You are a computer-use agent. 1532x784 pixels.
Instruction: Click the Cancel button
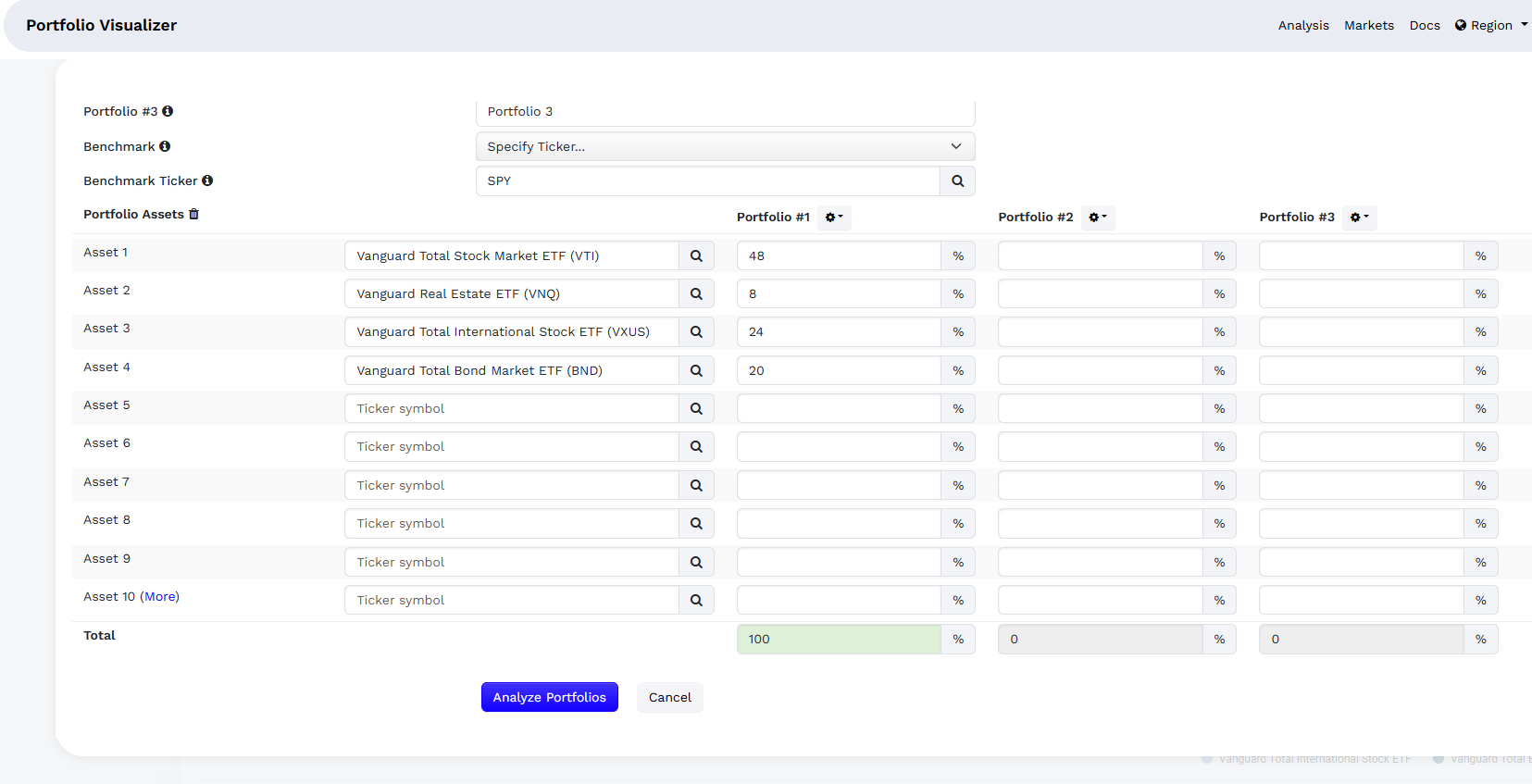coord(669,698)
